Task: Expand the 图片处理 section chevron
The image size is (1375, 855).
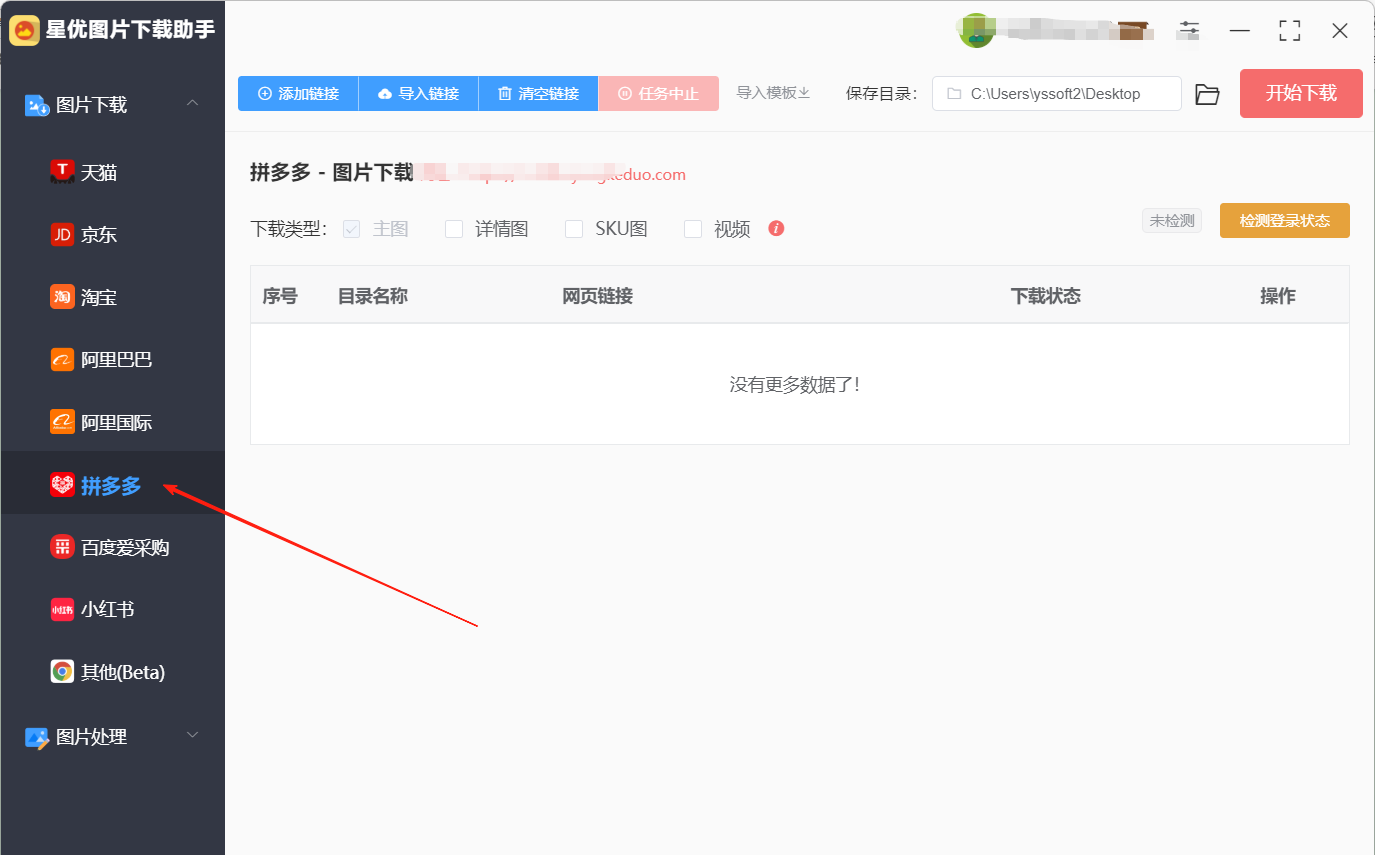Action: click(x=193, y=735)
